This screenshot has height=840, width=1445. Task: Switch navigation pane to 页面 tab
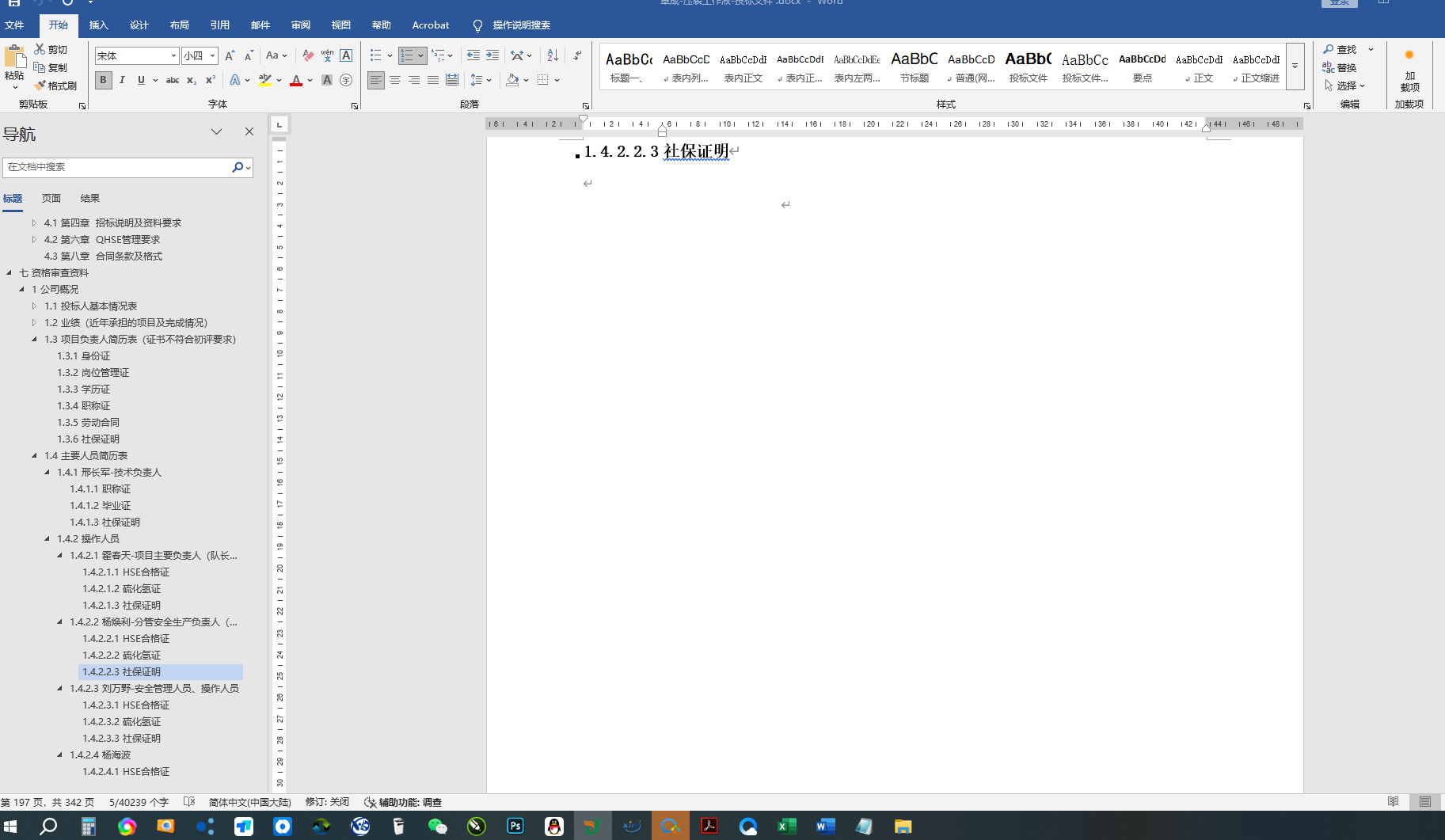[x=51, y=198]
